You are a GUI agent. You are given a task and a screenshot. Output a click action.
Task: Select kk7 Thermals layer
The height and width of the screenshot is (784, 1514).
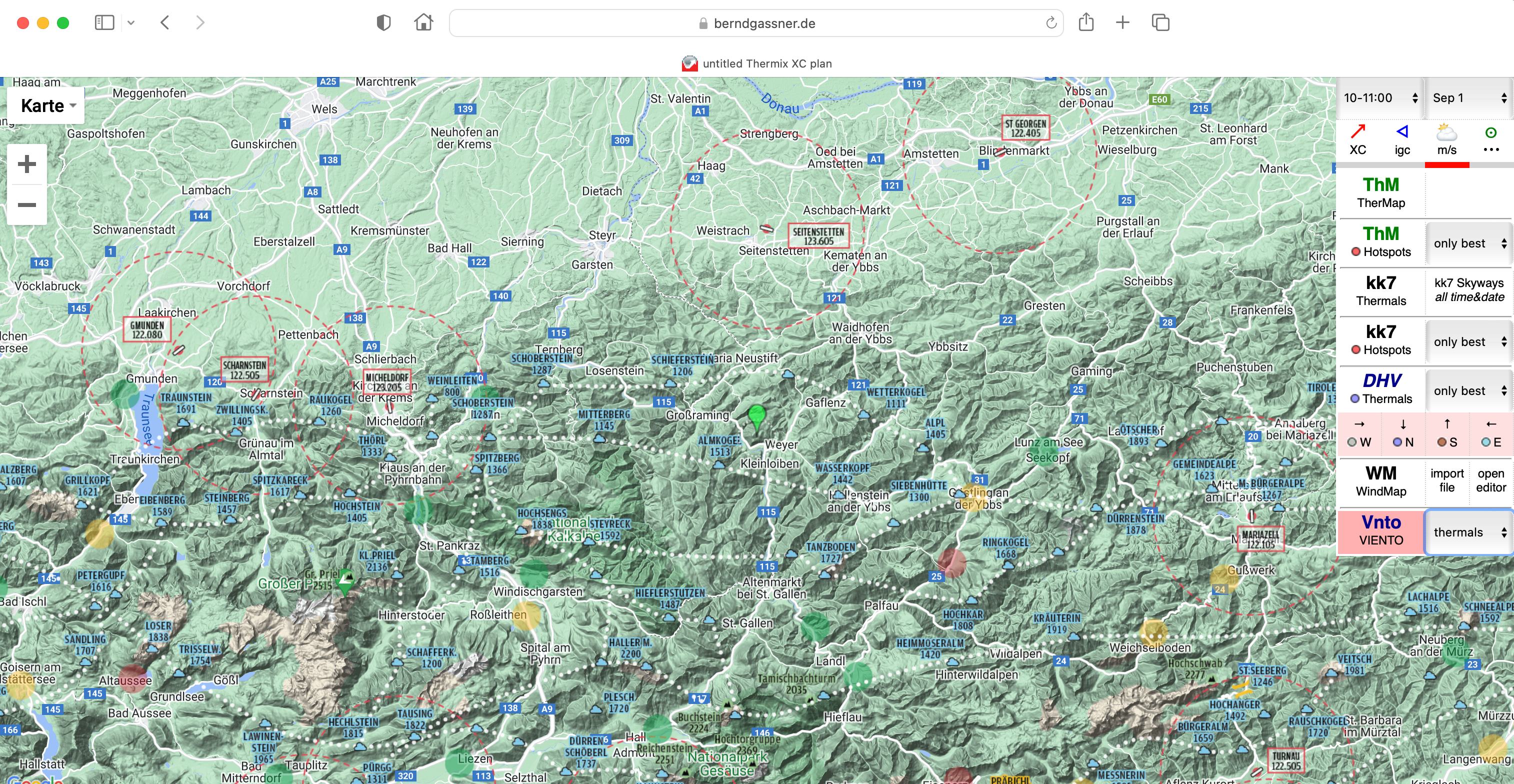tap(1380, 291)
